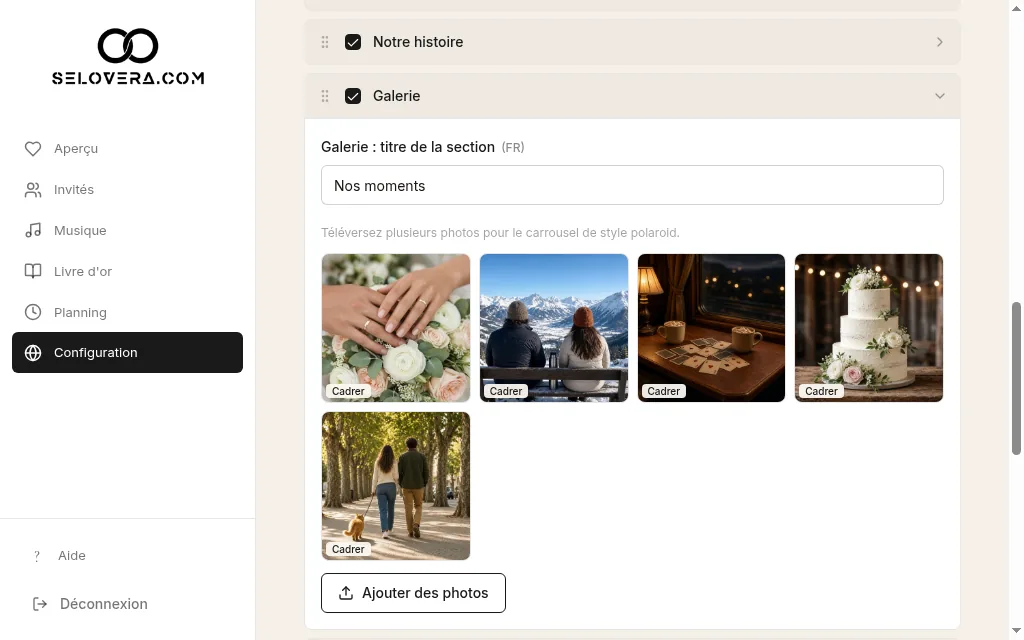Expand the Notre histoire section chevron
The image size is (1024, 640).
940,42
